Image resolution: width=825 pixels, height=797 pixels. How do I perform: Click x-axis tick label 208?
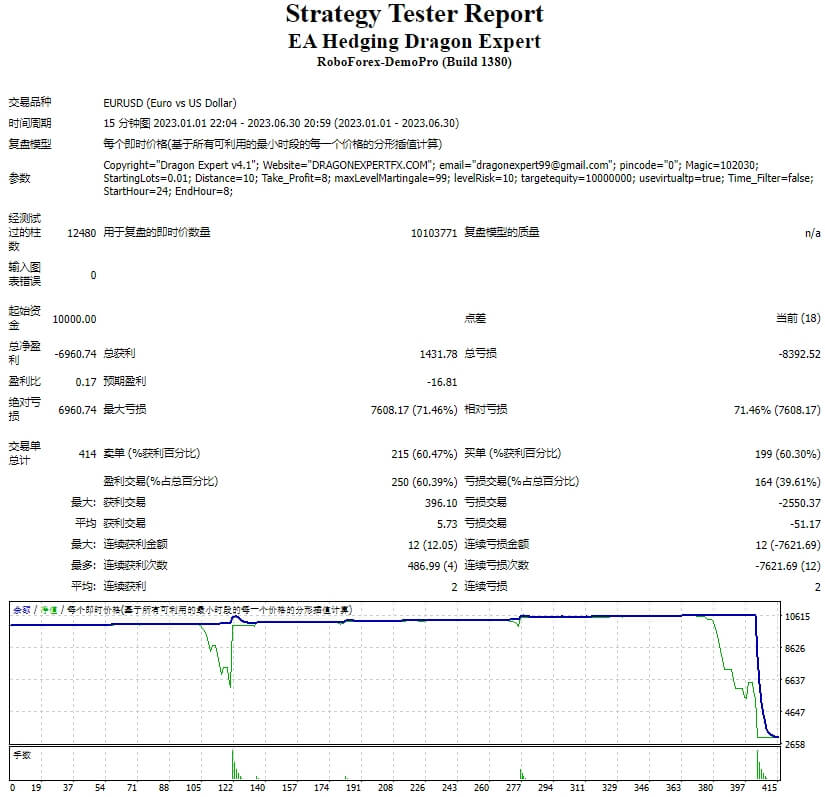coord(385,788)
